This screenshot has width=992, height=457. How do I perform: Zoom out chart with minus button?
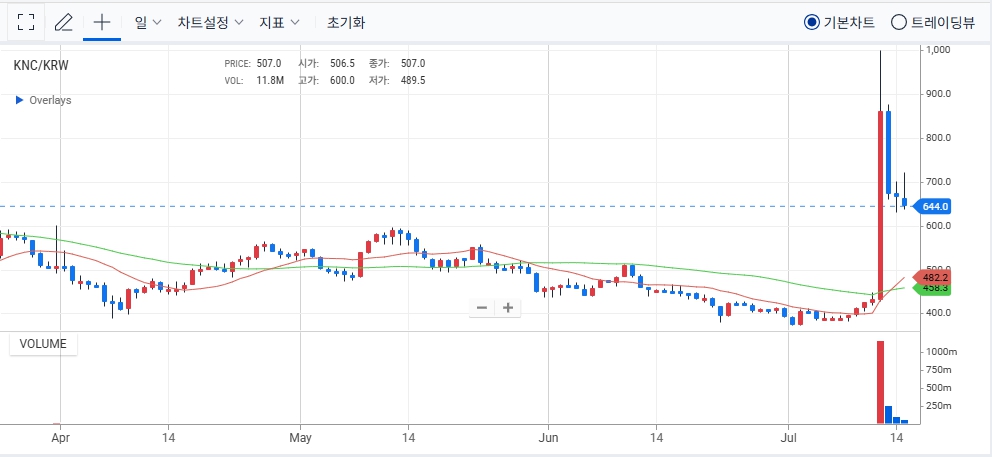(481, 308)
